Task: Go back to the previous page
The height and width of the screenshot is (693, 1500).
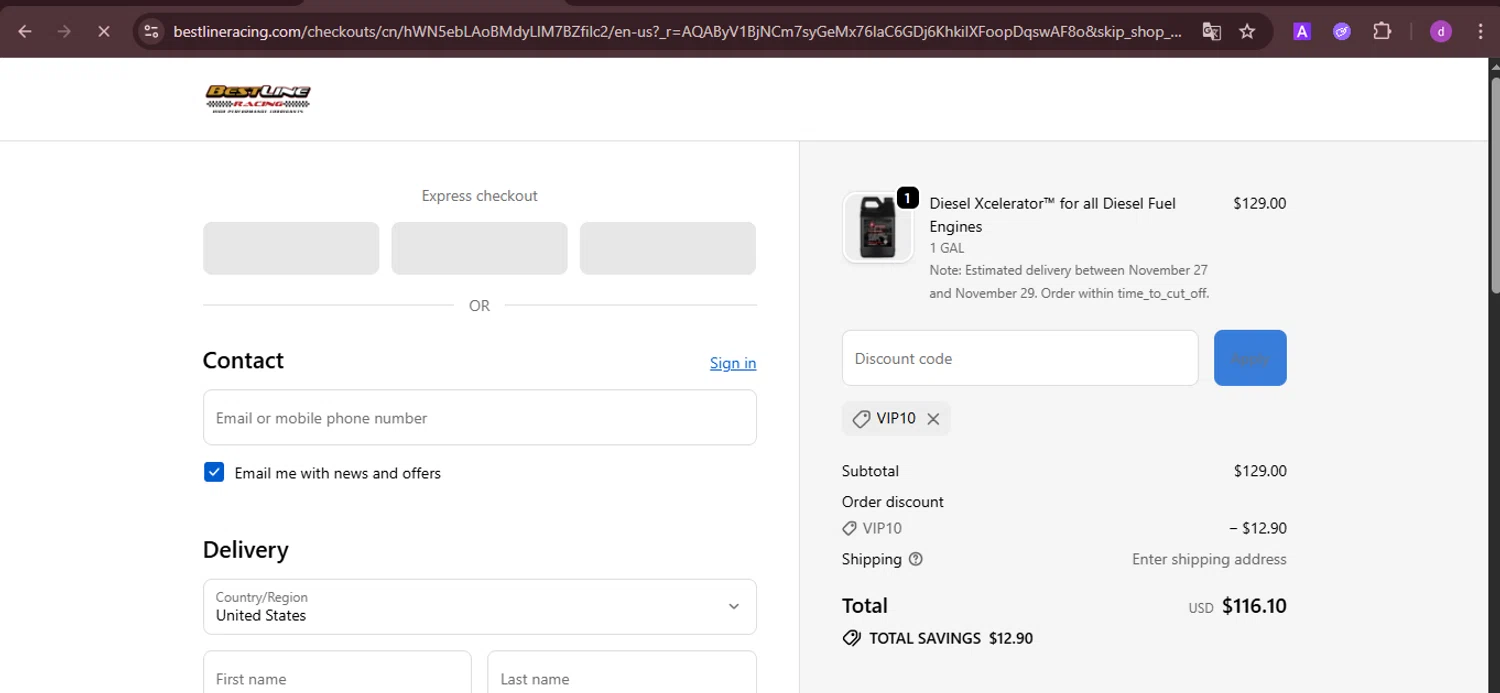Action: click(x=25, y=31)
